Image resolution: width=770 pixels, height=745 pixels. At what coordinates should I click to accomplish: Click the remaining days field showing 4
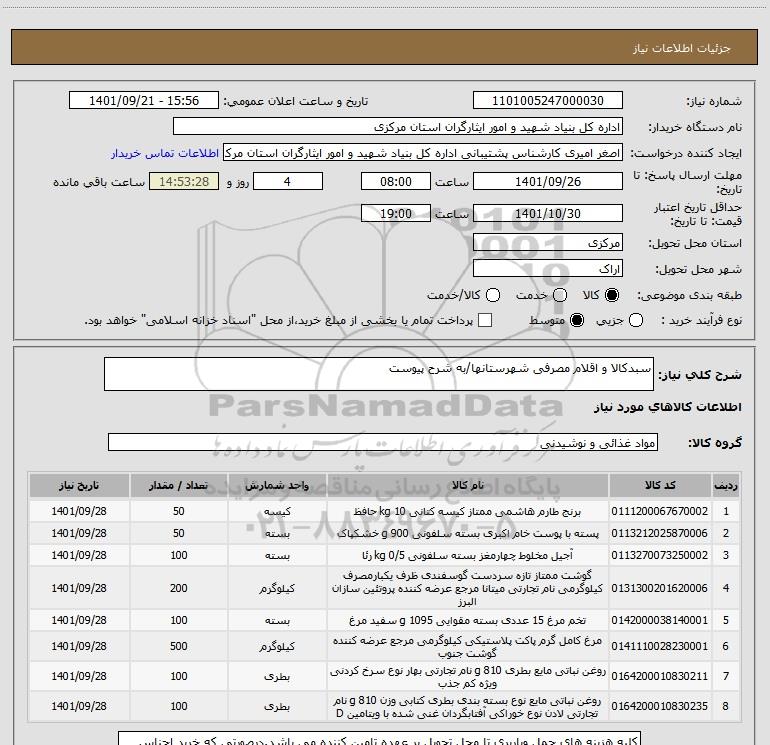pyautogui.click(x=288, y=182)
